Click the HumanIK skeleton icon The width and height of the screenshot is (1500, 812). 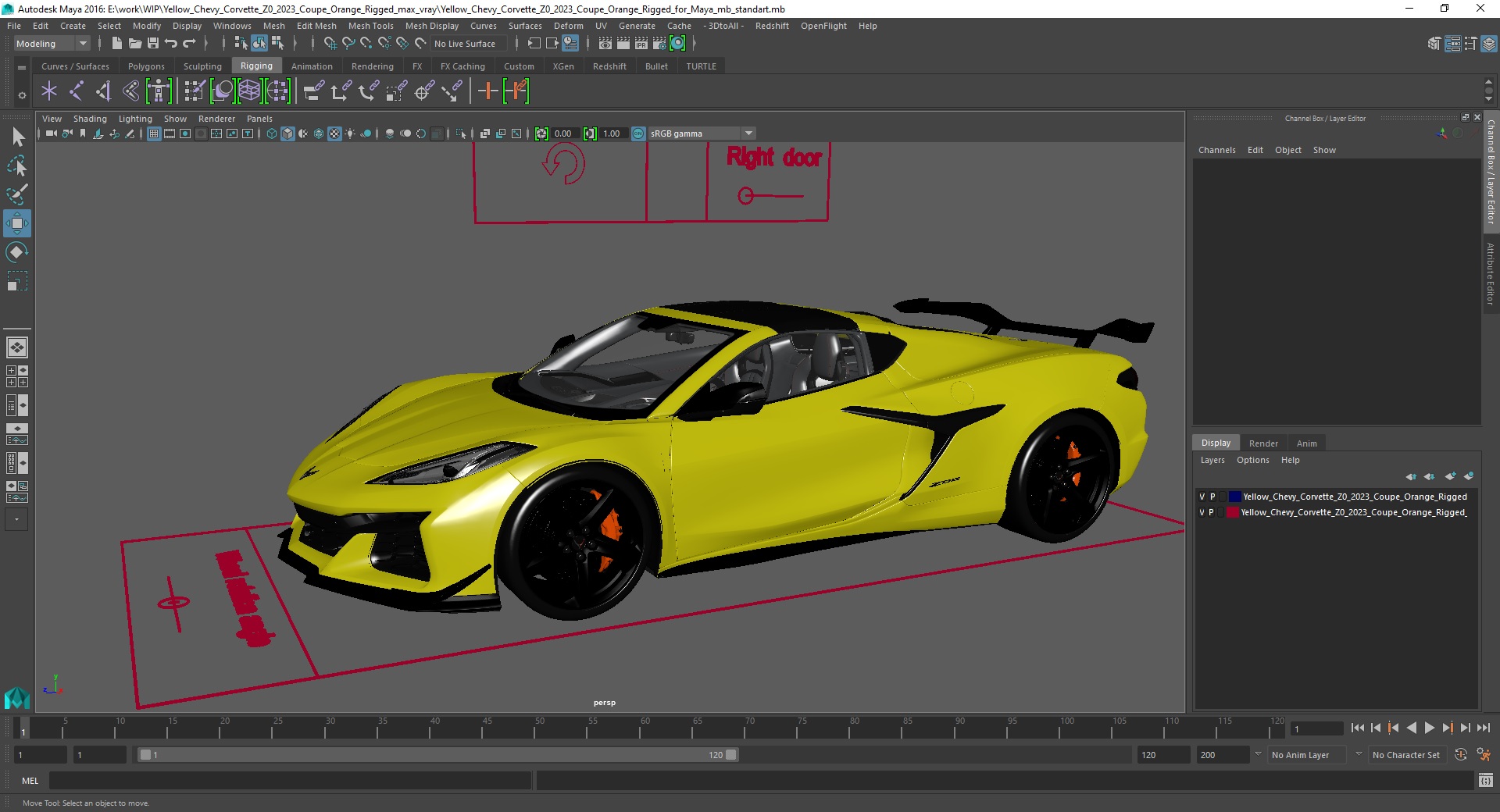[x=158, y=91]
